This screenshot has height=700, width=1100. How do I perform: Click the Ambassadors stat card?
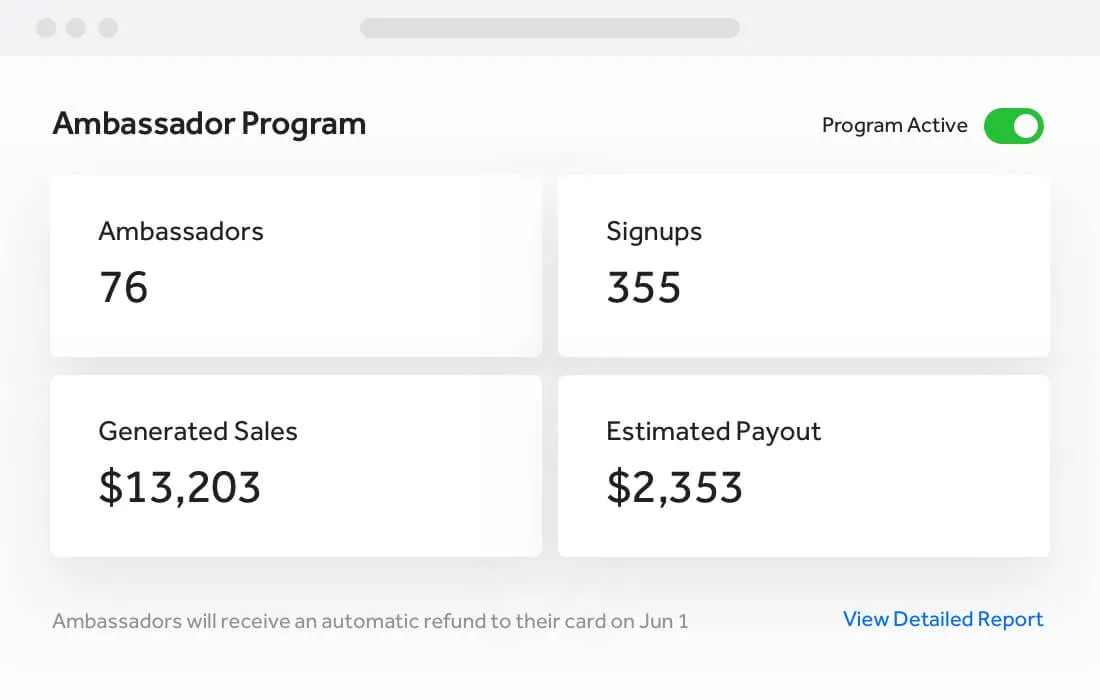295,265
